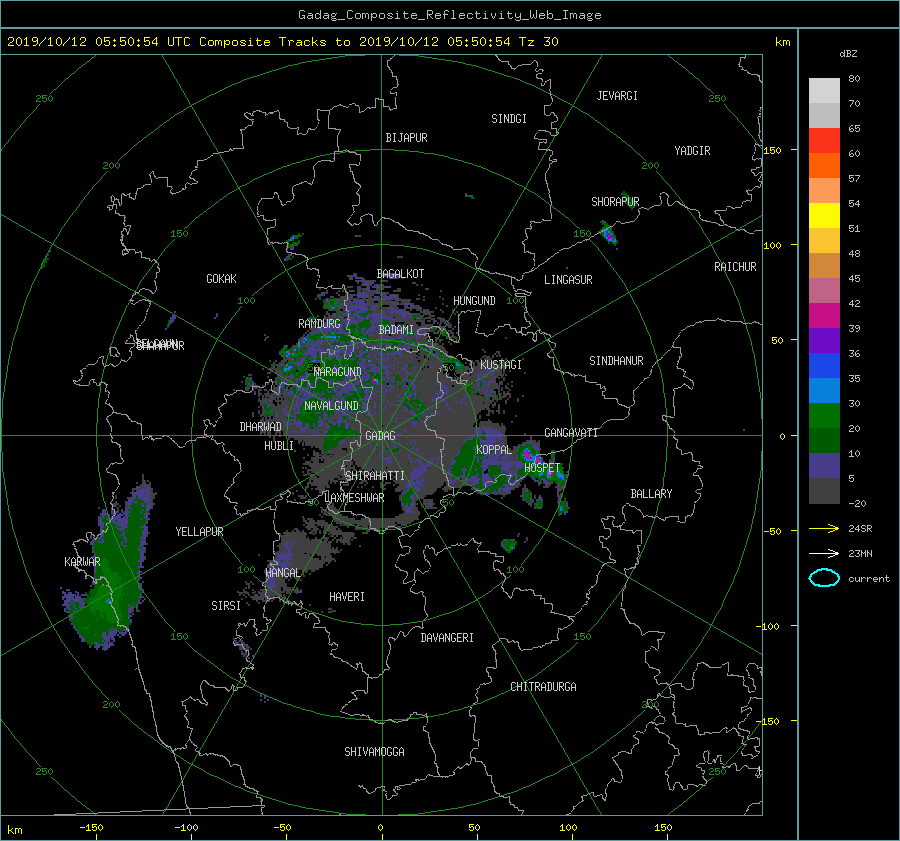Image resolution: width=900 pixels, height=841 pixels.
Task: Click the cyan 'current' ellipse legend icon
Action: coord(824,578)
